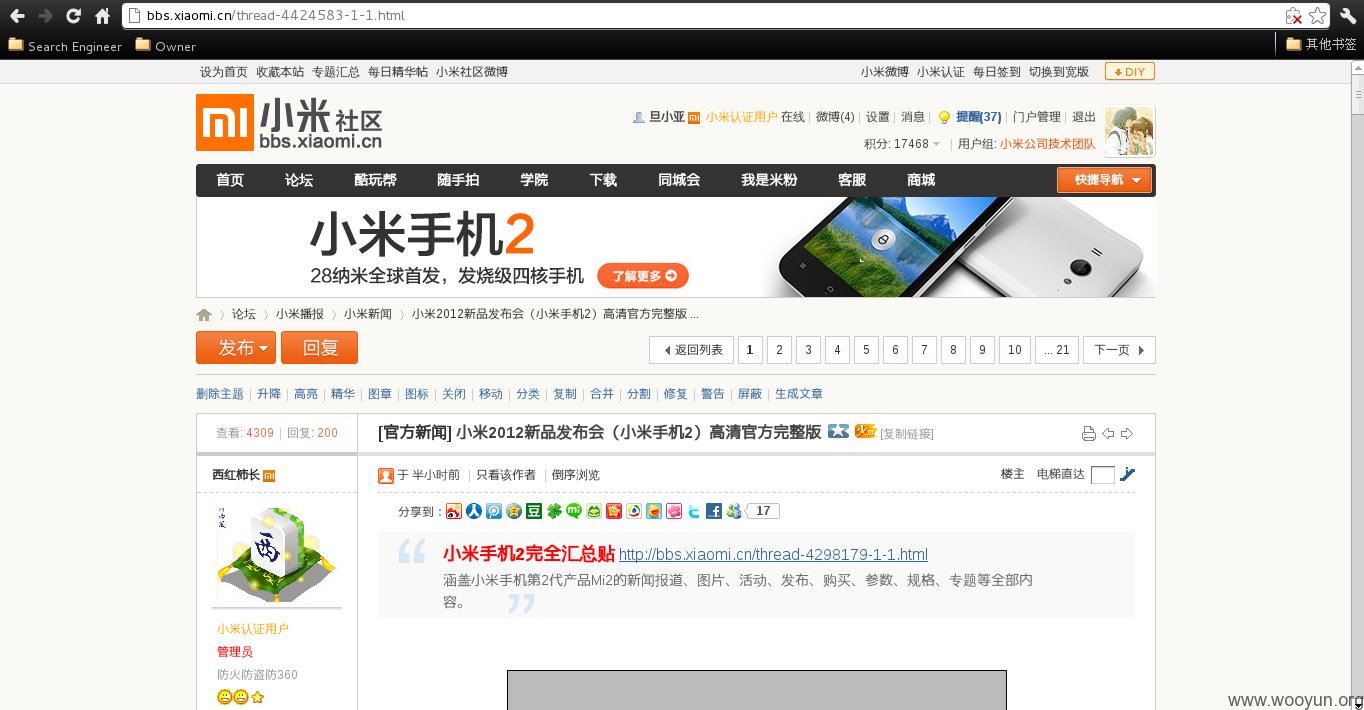Click the Xiaomi MI logo
Image resolution: width=1364 pixels, height=710 pixels.
point(224,122)
